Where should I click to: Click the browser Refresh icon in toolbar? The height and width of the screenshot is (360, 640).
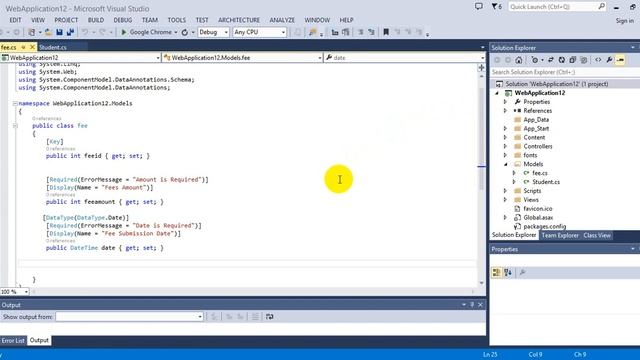184,32
